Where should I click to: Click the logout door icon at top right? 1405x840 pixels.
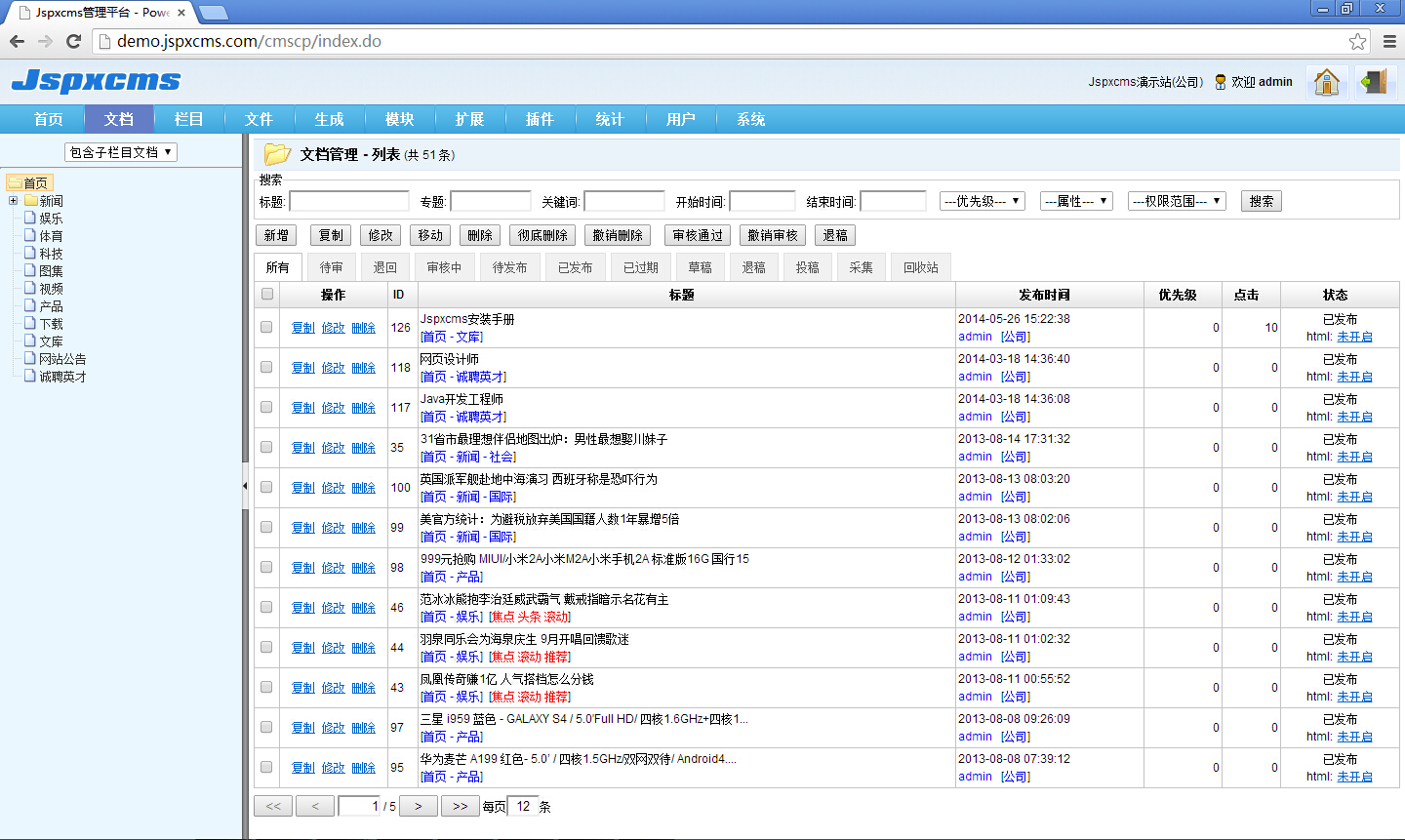pos(1376,83)
